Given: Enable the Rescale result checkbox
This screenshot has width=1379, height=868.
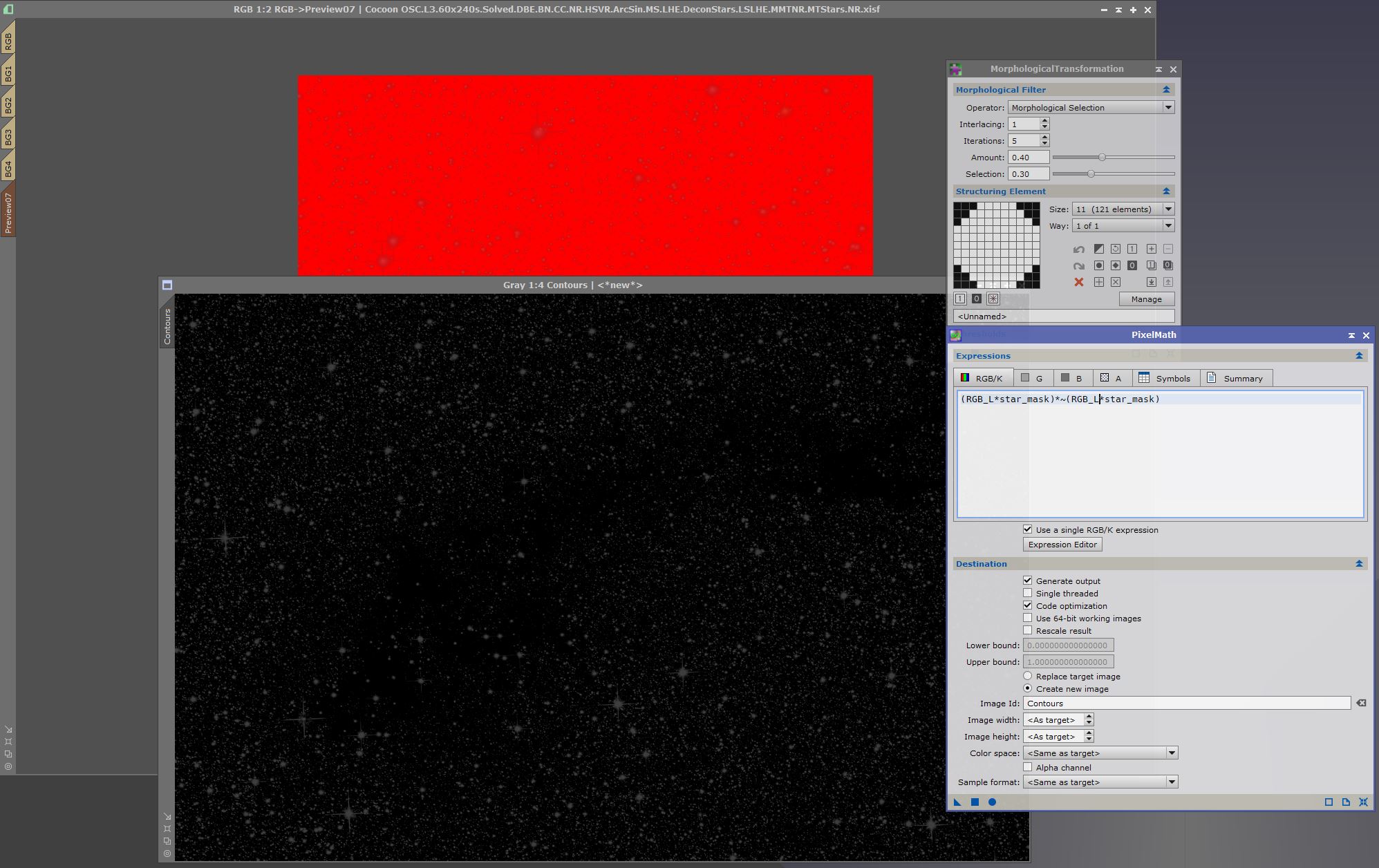Looking at the screenshot, I should [1028, 630].
